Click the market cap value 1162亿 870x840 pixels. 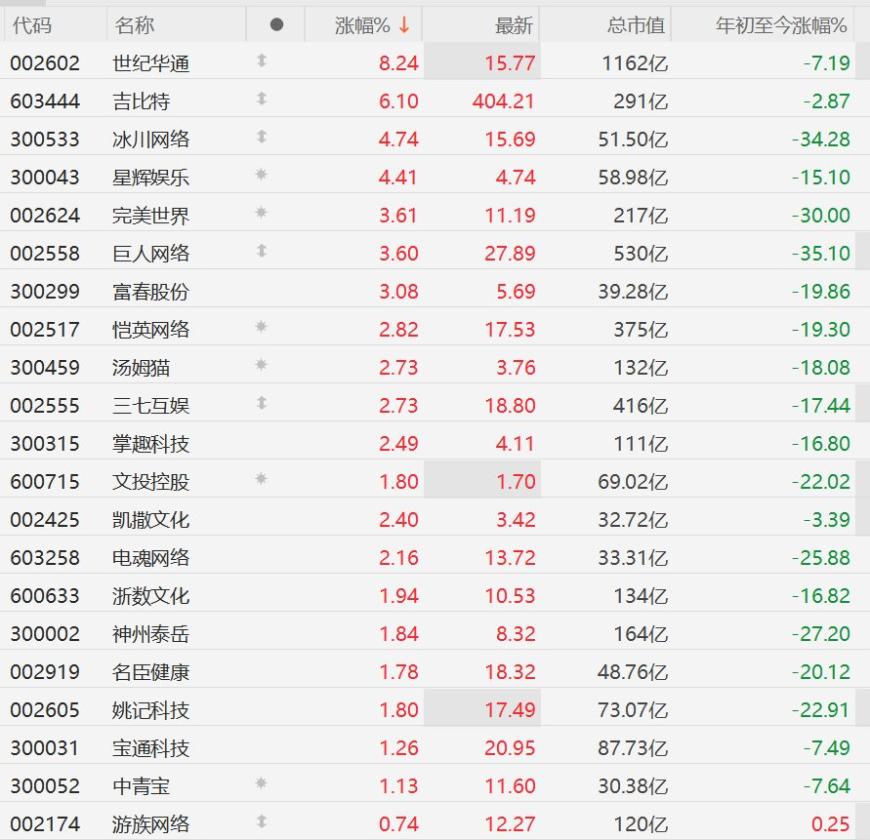[x=635, y=63]
